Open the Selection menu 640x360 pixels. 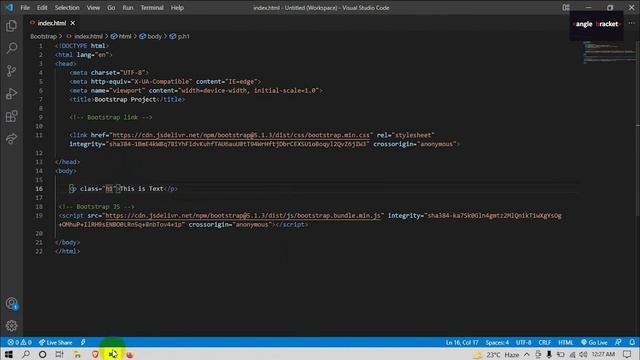point(67,8)
